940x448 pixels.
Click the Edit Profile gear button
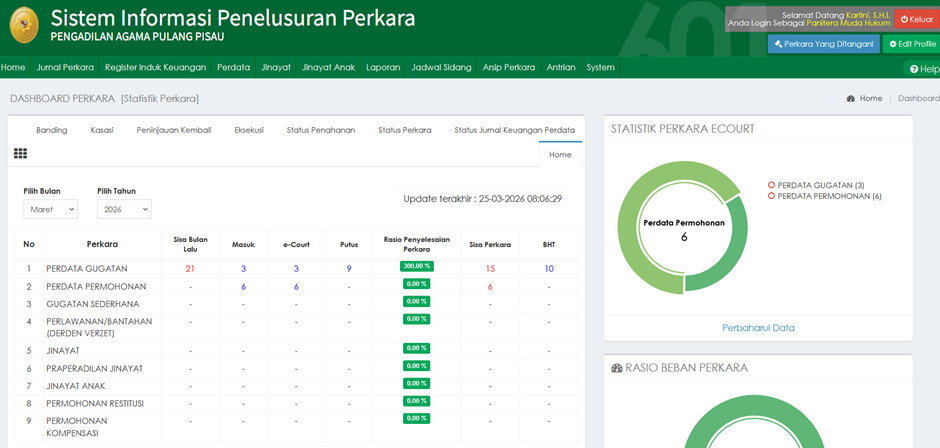pyautogui.click(x=912, y=44)
